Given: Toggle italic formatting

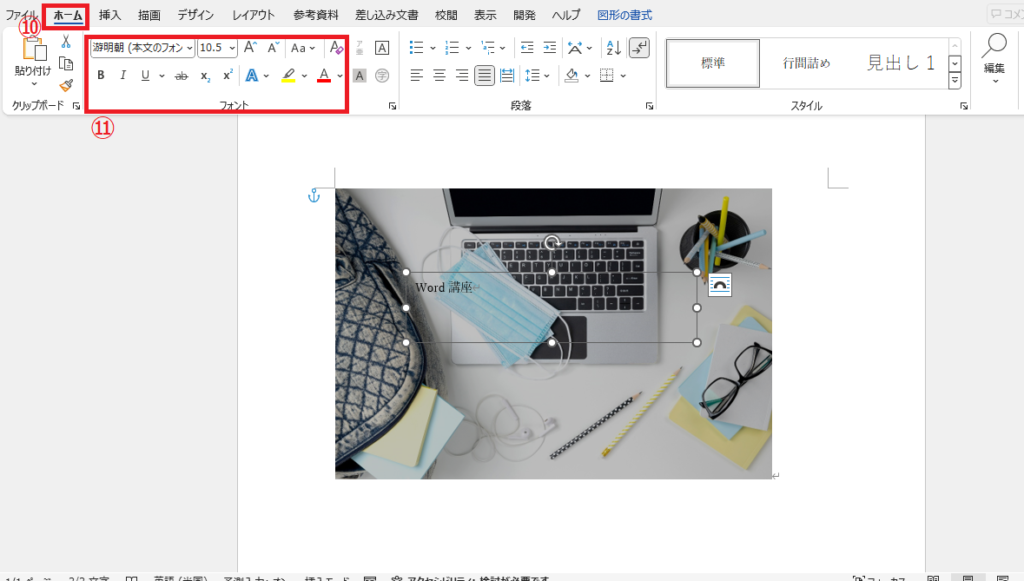Looking at the screenshot, I should (x=123, y=76).
